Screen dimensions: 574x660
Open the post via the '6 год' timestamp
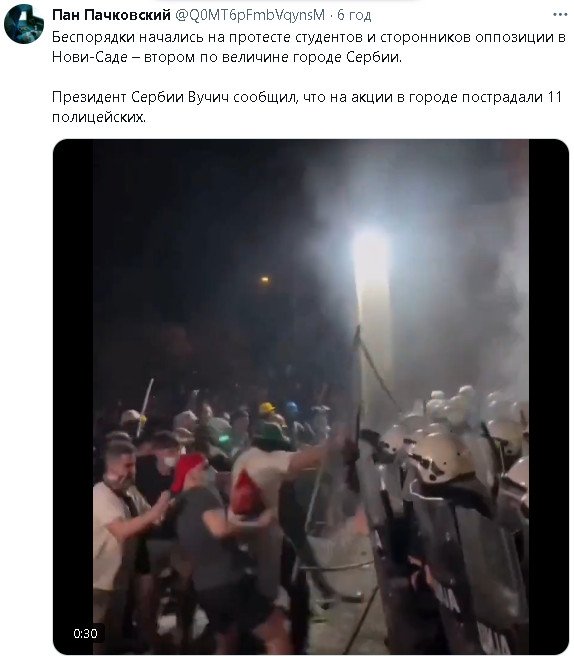(354, 15)
